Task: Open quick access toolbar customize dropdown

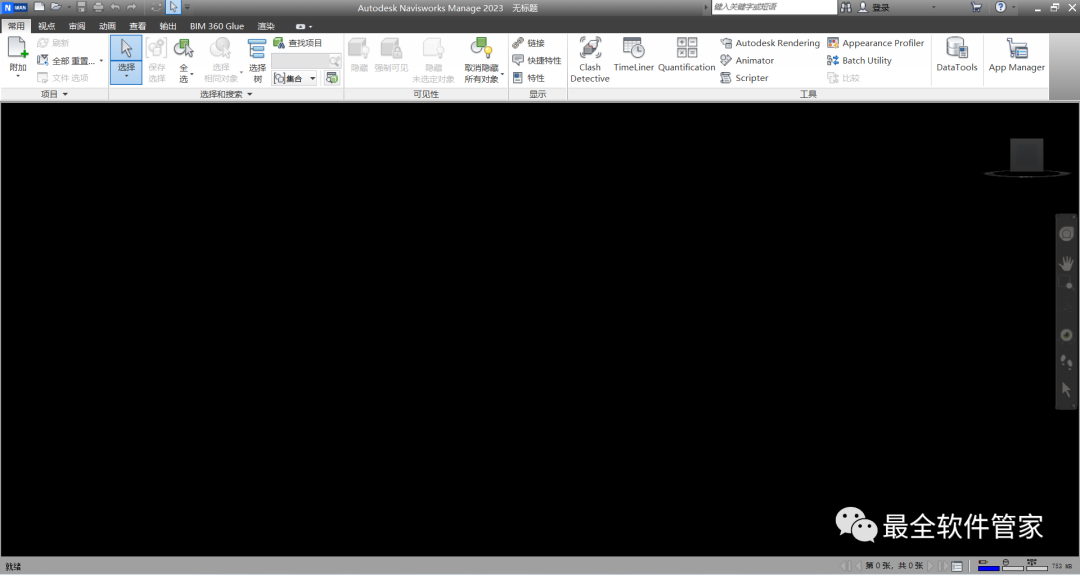Action: click(187, 7)
